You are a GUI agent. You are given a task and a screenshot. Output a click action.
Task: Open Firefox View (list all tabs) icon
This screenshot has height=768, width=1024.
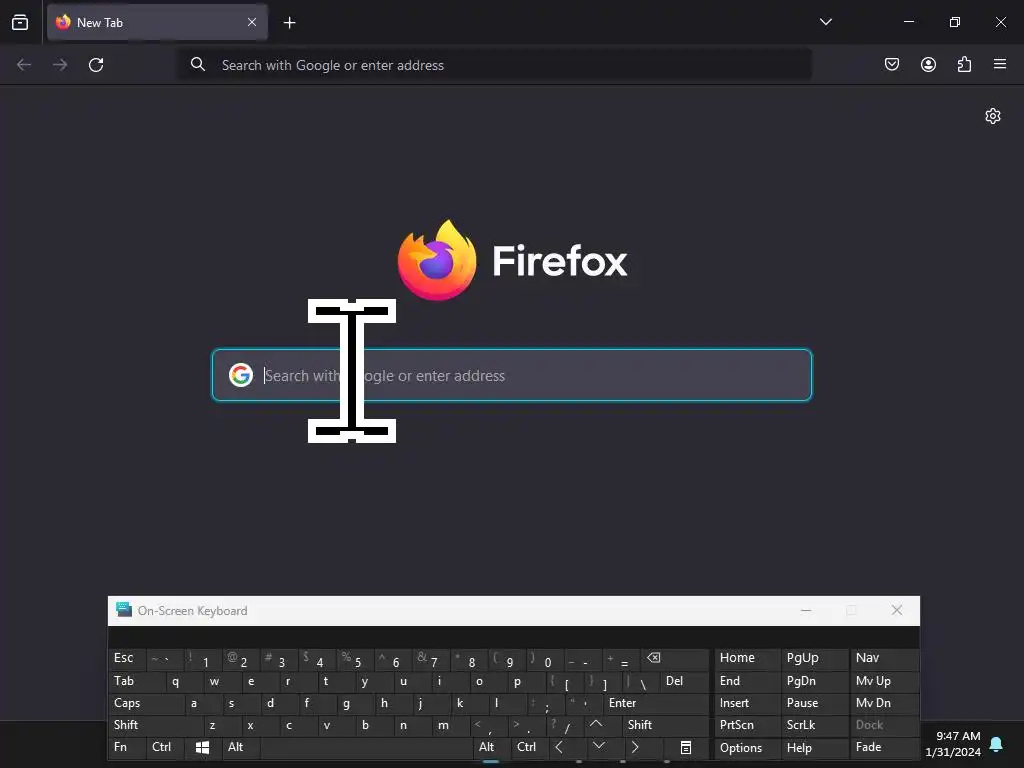point(20,22)
